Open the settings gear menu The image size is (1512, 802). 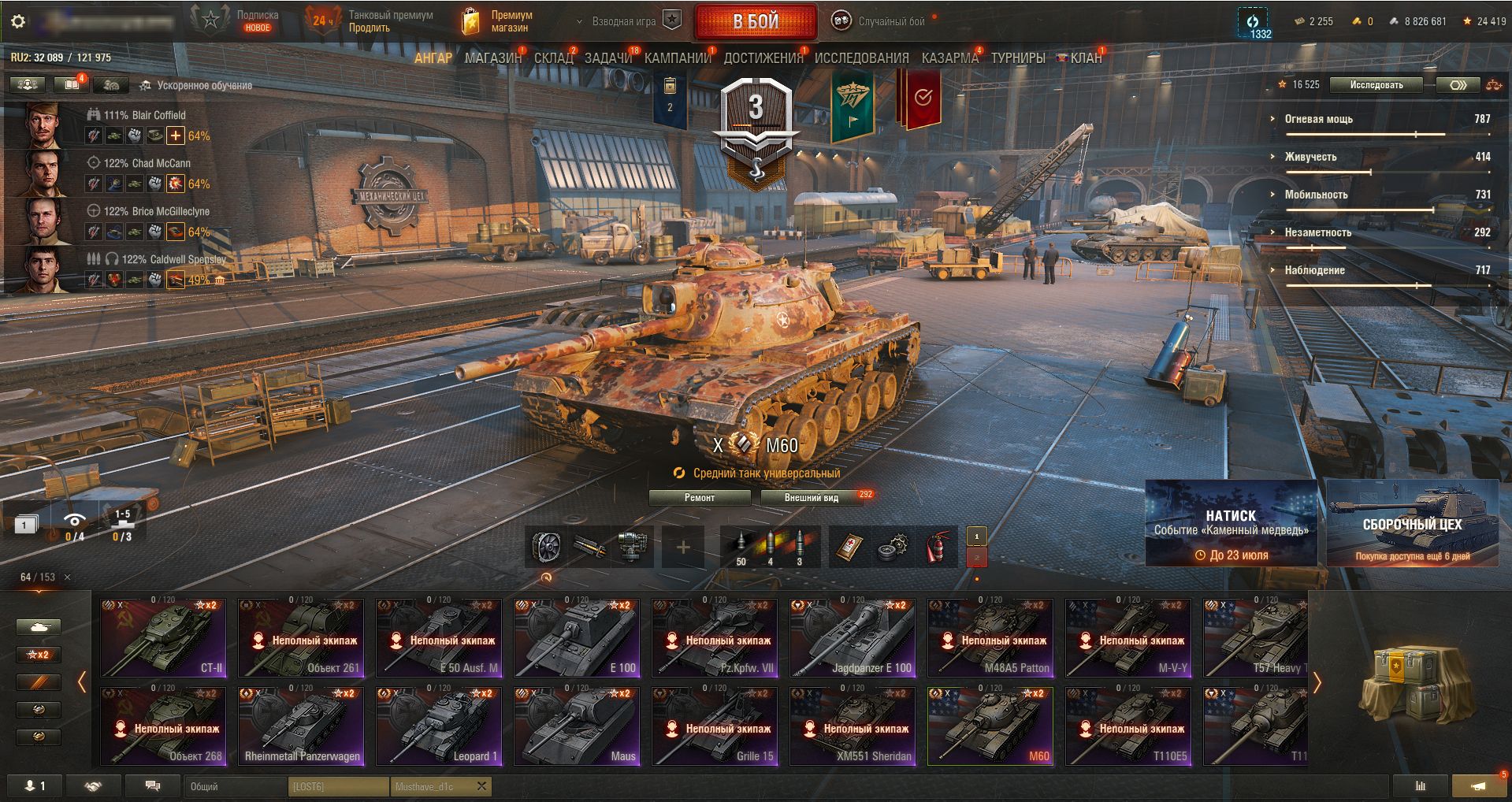pos(17,21)
